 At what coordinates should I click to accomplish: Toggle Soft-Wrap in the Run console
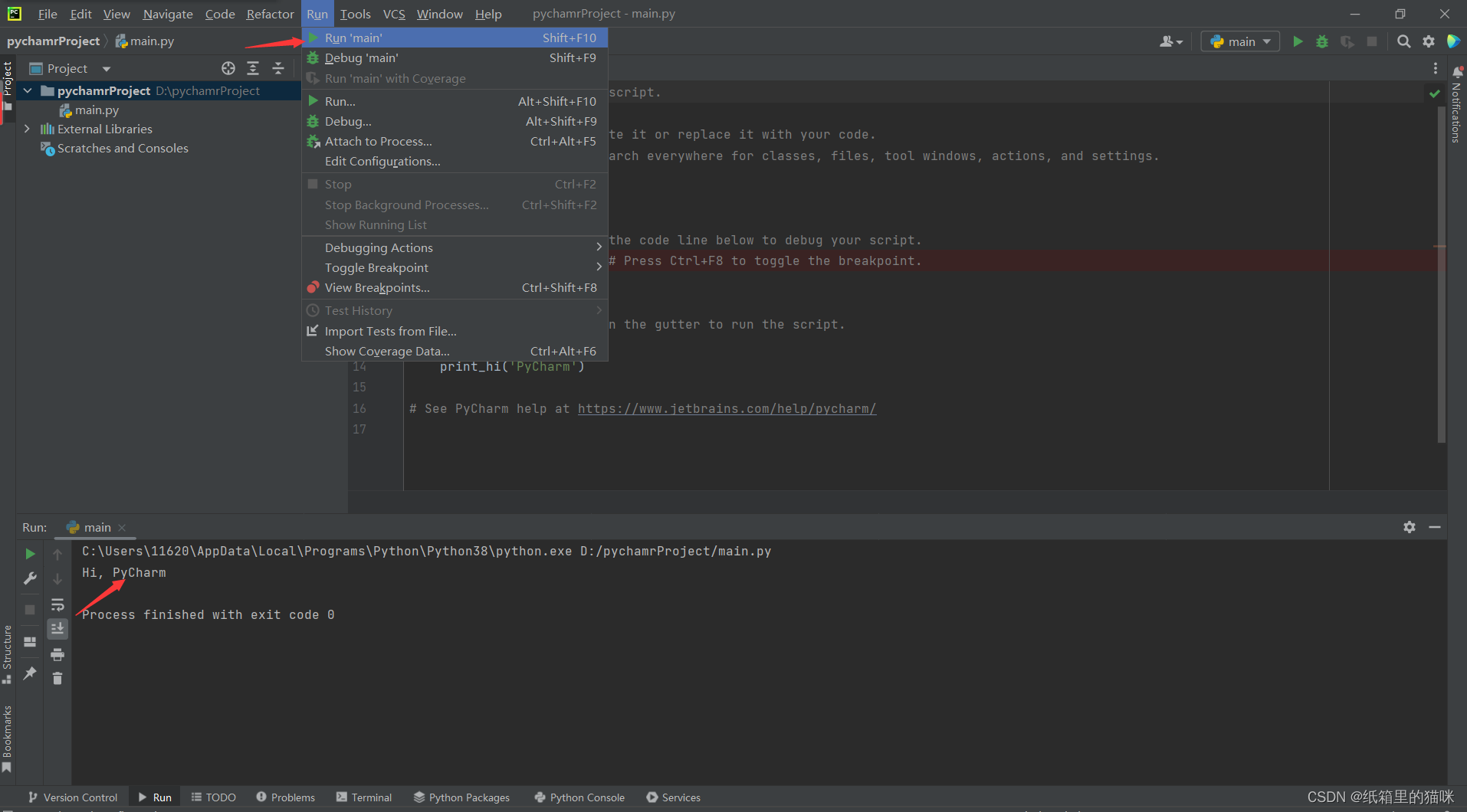coord(57,604)
